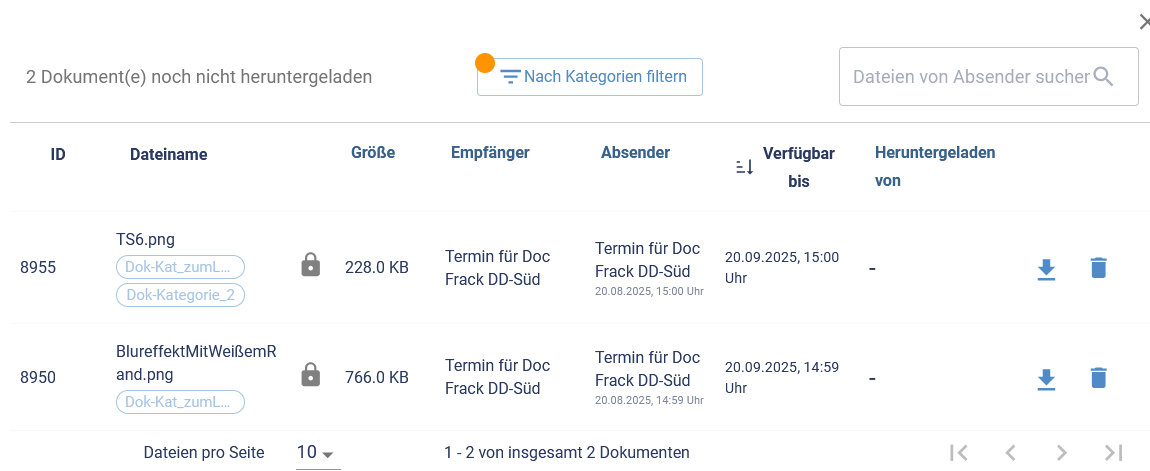Delete the TS6.png document
Image resolution: width=1150 pixels, height=471 pixels.
pos(1098,268)
